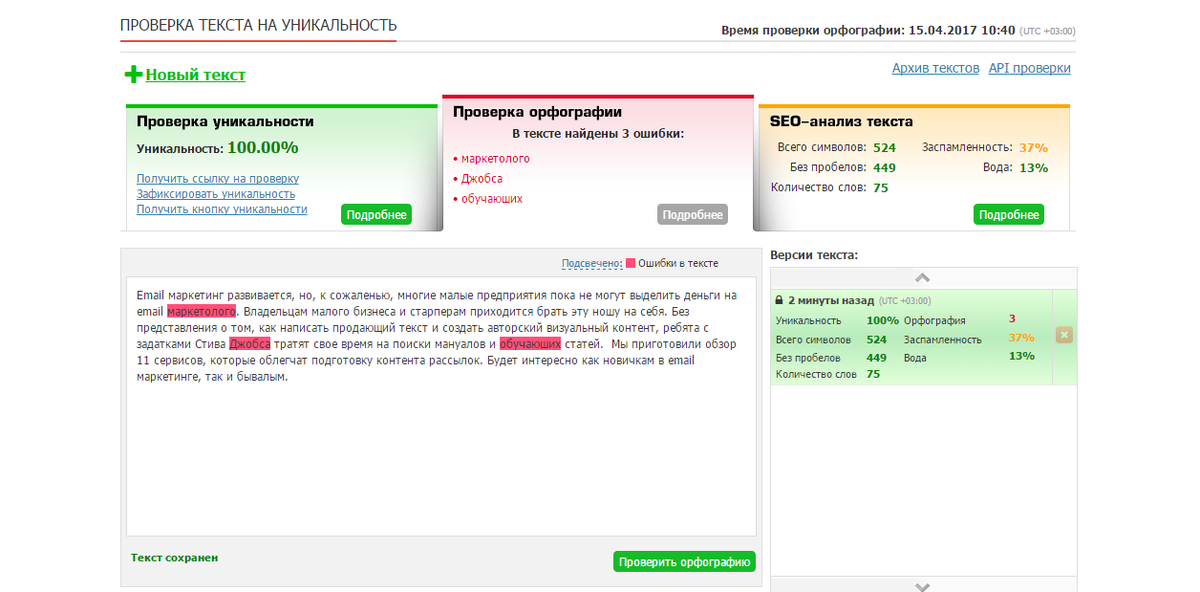
Task: Click the 100.00% uniqueness value
Action: pos(263,148)
